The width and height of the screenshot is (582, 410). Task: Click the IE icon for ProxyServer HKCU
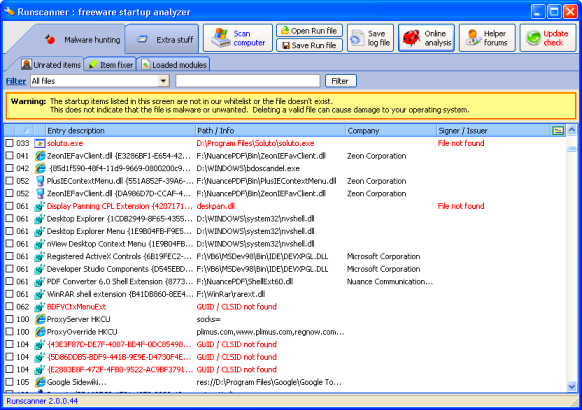point(40,319)
